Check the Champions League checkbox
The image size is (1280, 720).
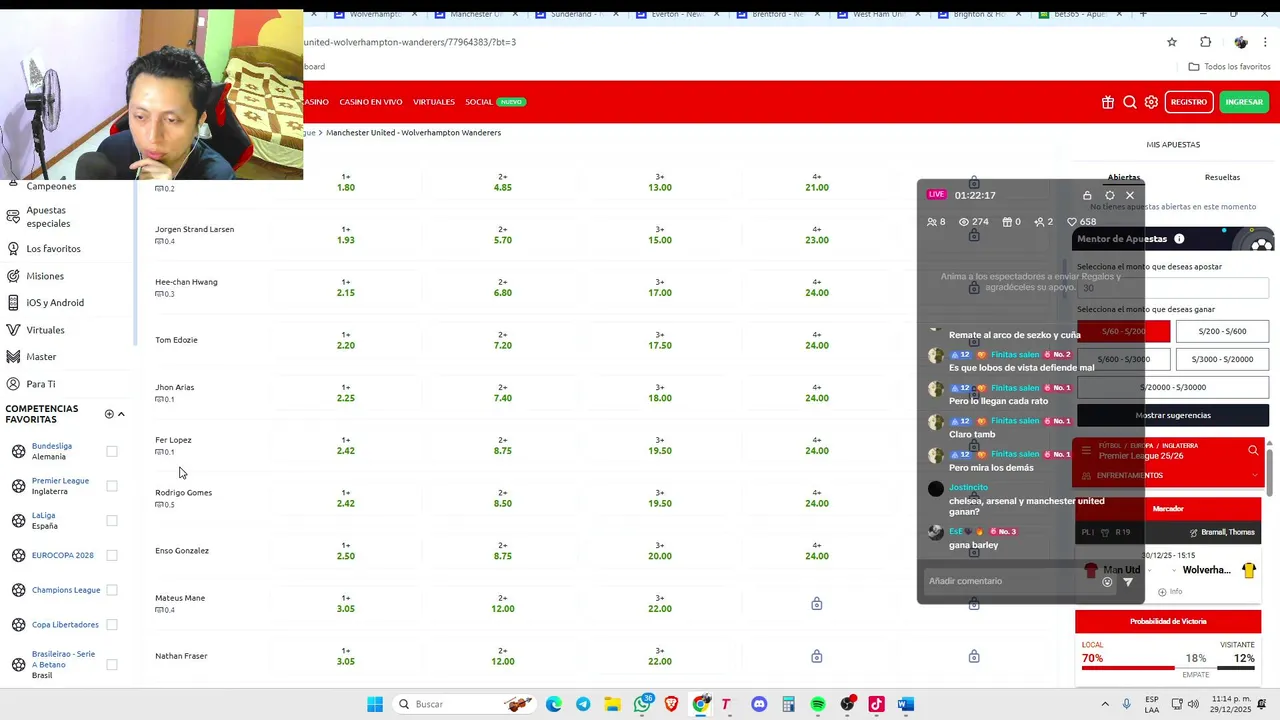click(112, 590)
